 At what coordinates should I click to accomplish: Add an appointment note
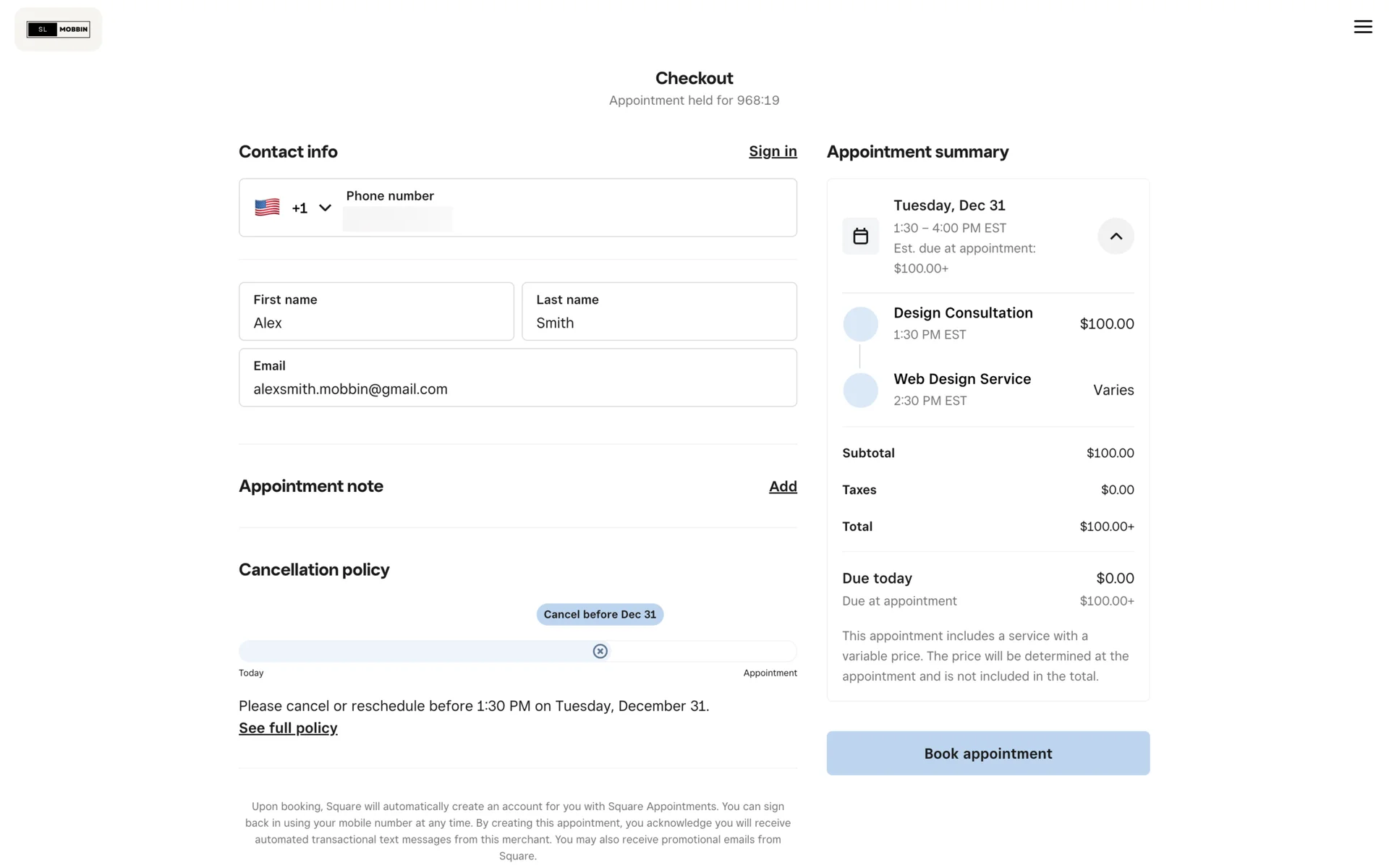point(782,486)
